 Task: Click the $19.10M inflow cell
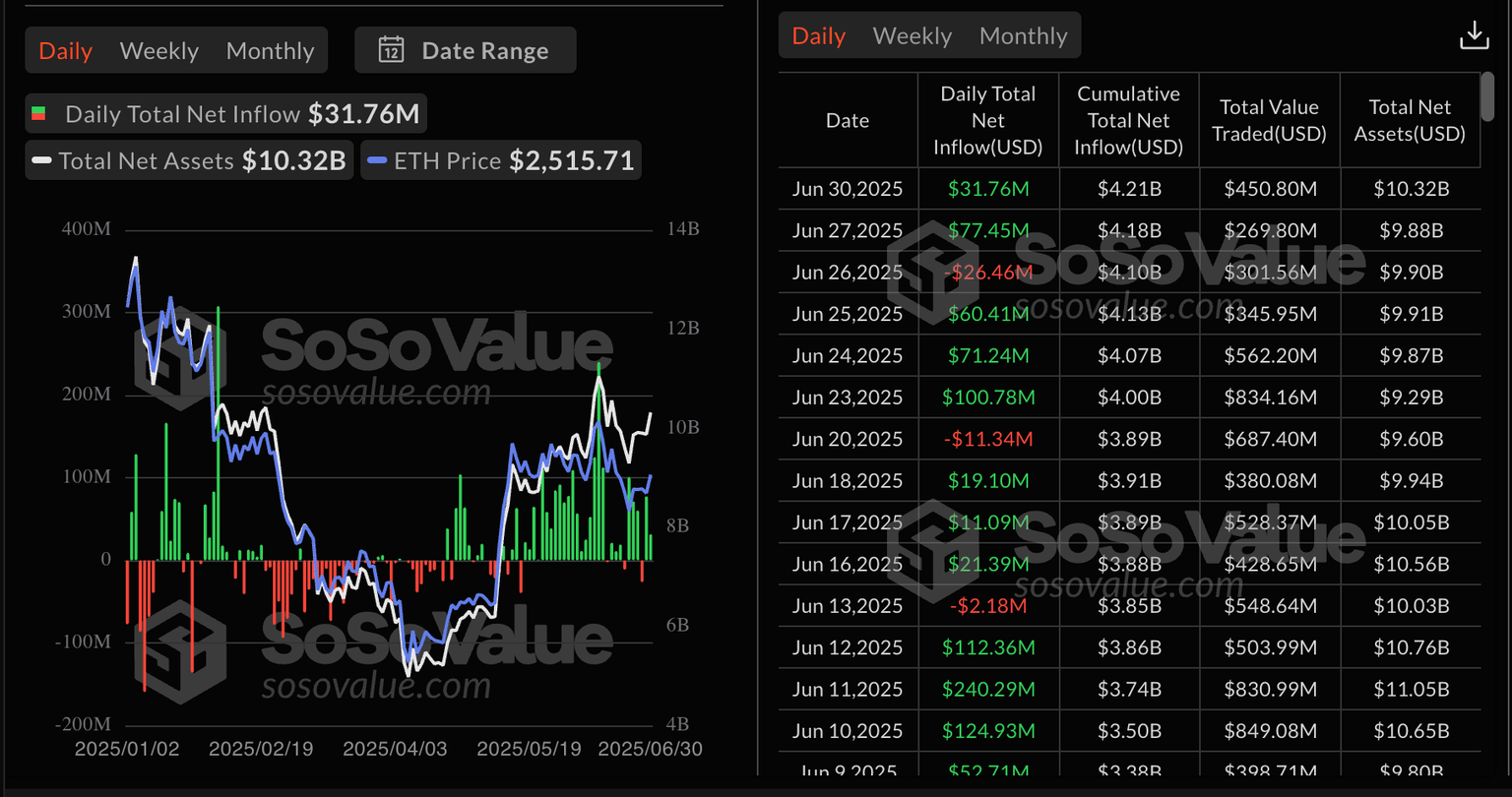(988, 480)
